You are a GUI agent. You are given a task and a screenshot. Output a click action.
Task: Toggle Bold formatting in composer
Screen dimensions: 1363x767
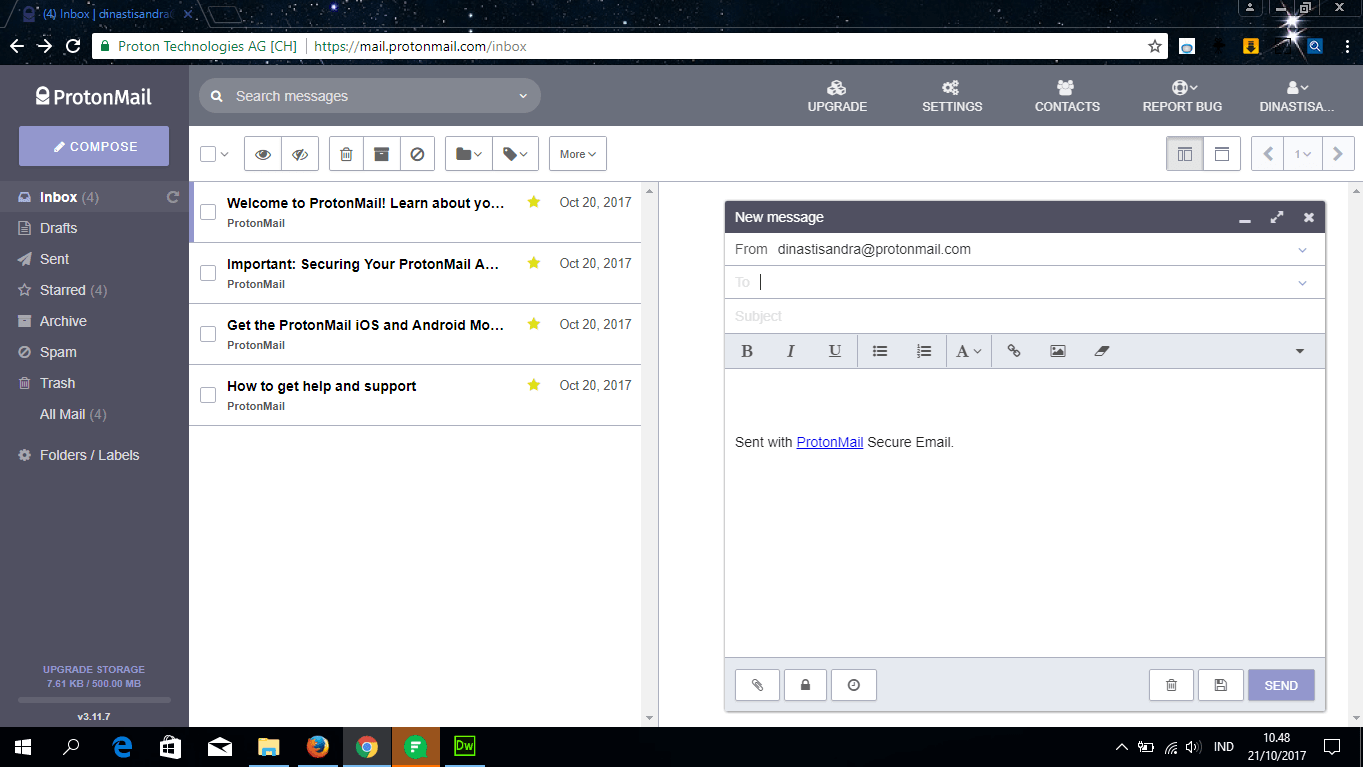(747, 351)
